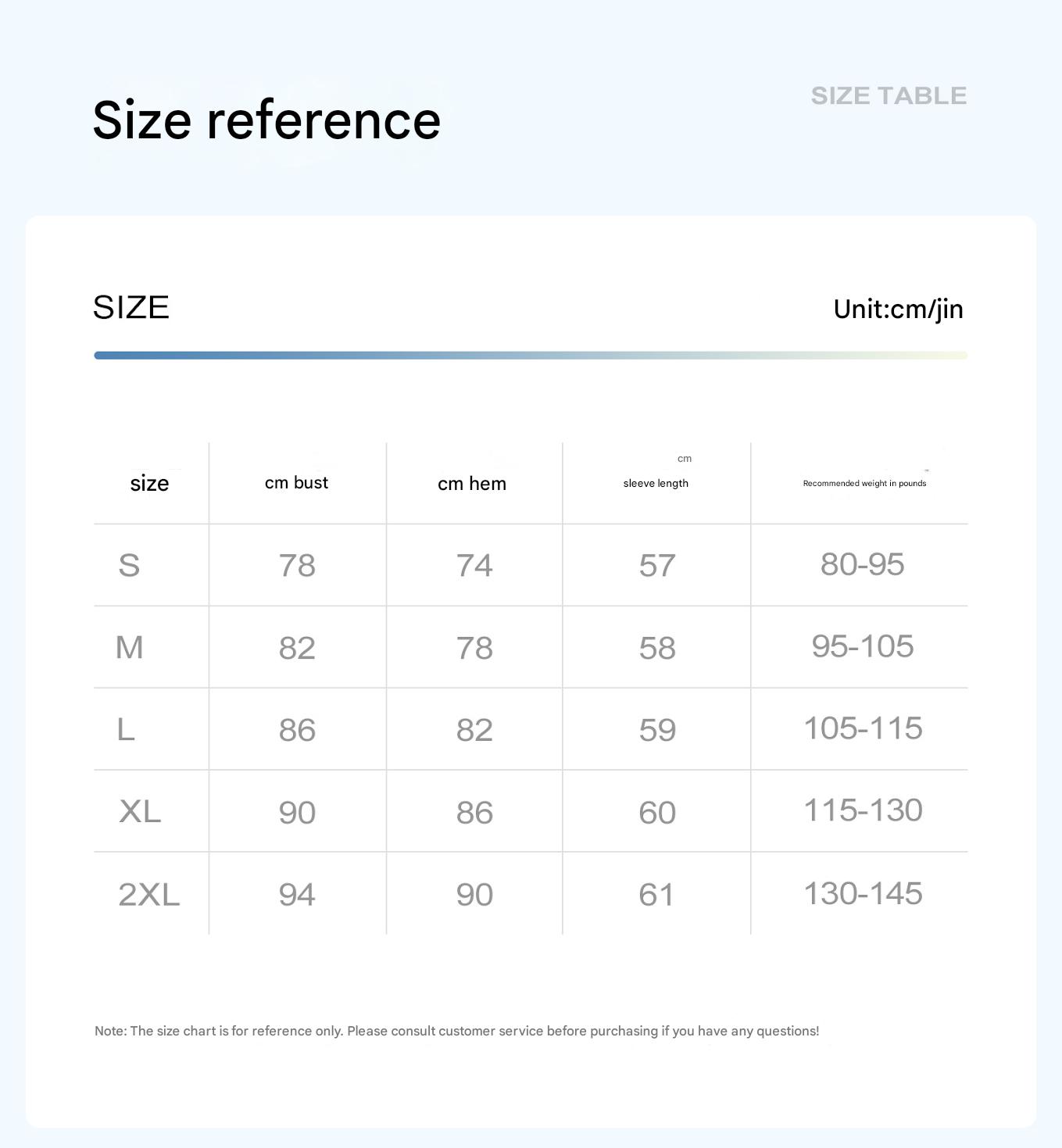1062x1148 pixels.
Task: Select the XL size row label
Action: (x=140, y=811)
